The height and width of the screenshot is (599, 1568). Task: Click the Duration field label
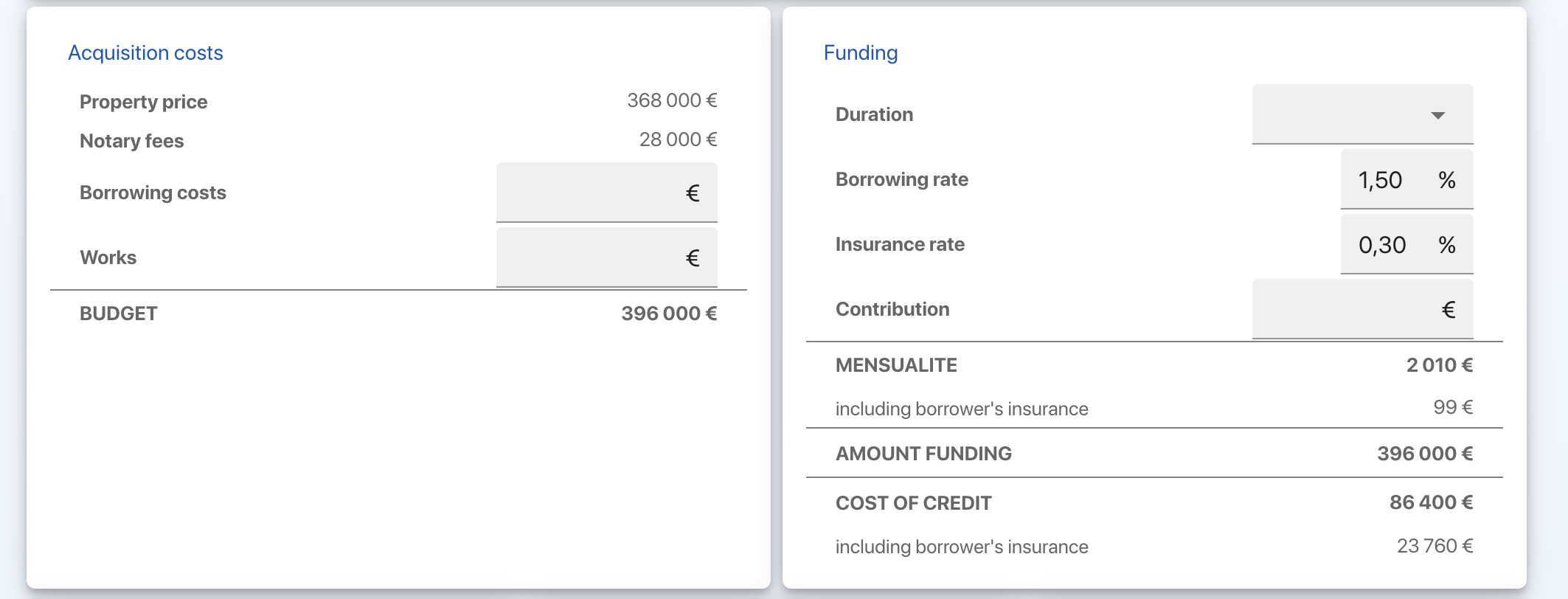(874, 114)
